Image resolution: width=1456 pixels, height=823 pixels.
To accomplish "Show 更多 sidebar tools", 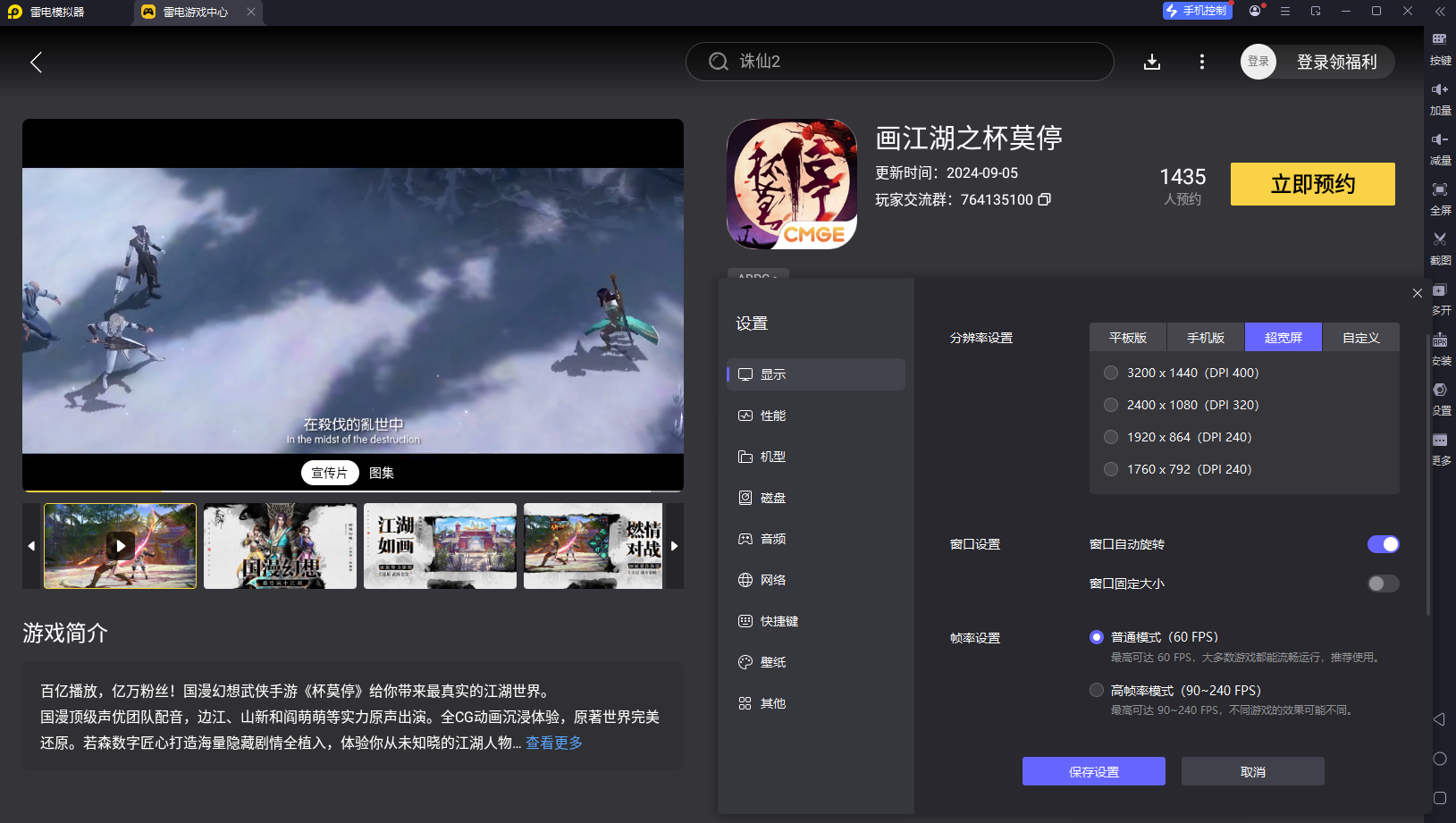I will [x=1440, y=449].
